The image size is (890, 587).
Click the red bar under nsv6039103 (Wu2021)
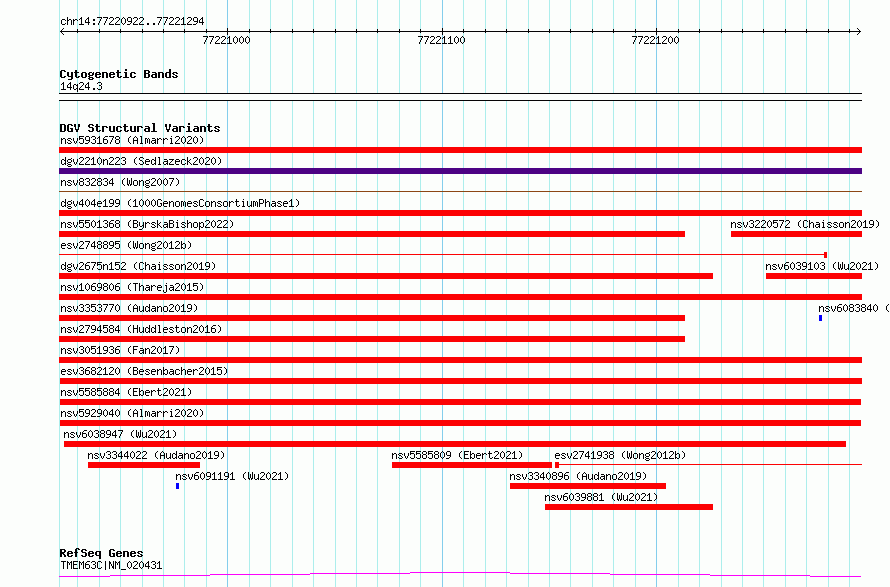814,276
